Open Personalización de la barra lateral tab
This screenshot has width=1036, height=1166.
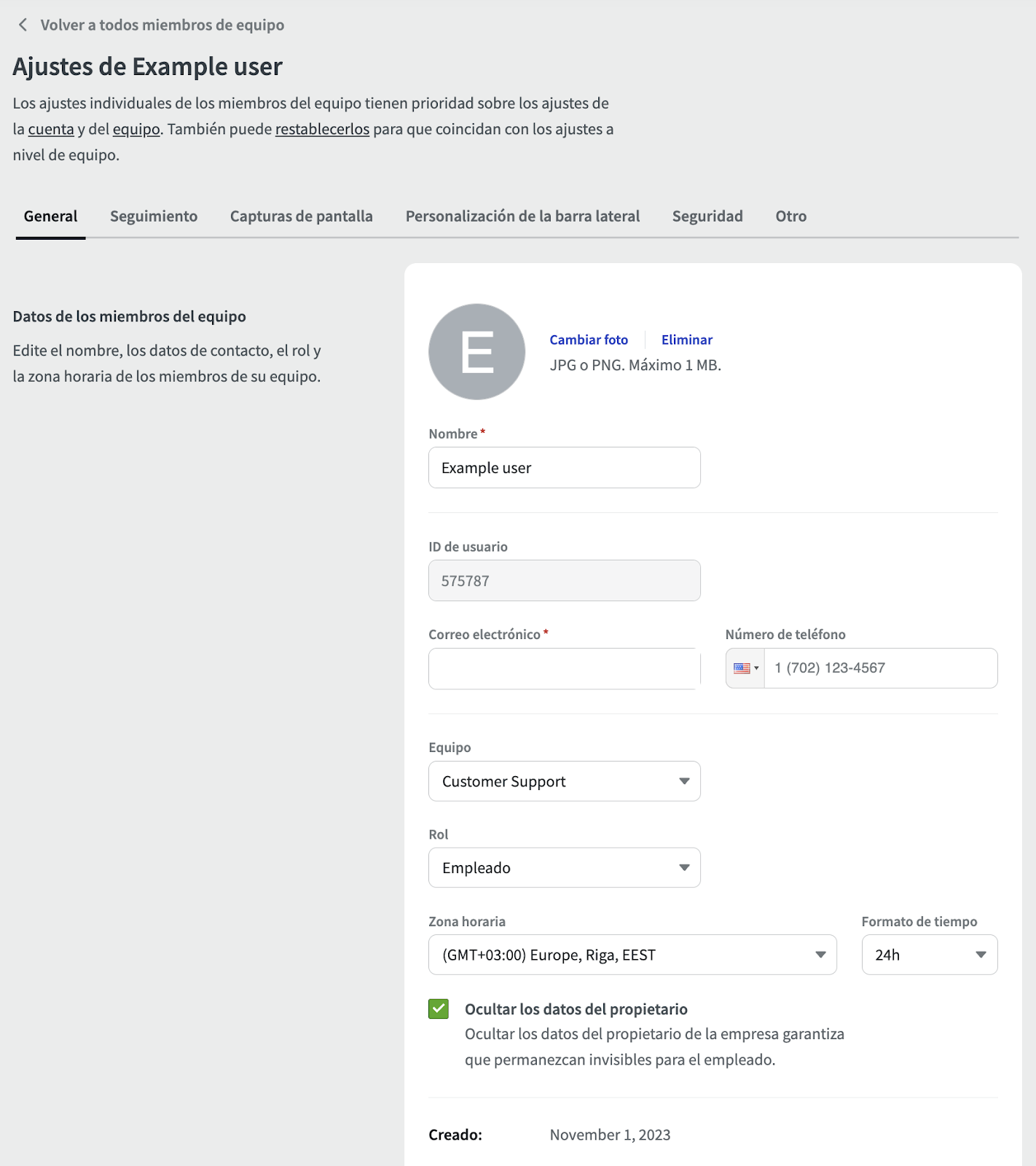click(522, 216)
